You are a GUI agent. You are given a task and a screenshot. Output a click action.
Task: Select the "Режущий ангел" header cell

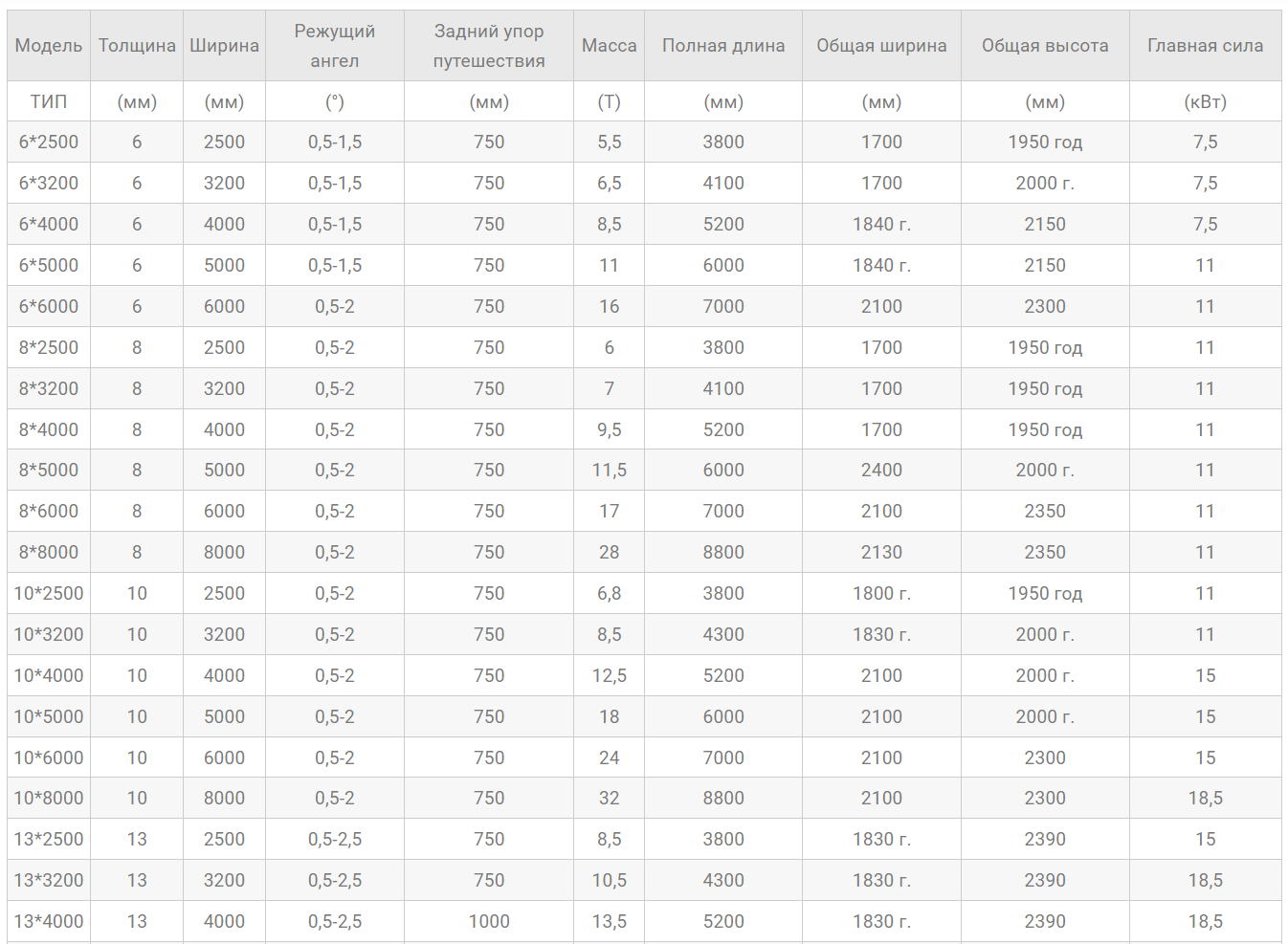(x=334, y=46)
